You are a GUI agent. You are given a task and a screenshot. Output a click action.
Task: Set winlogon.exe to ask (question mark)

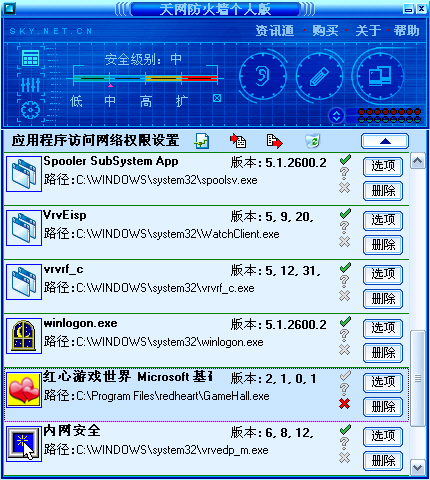click(x=344, y=335)
